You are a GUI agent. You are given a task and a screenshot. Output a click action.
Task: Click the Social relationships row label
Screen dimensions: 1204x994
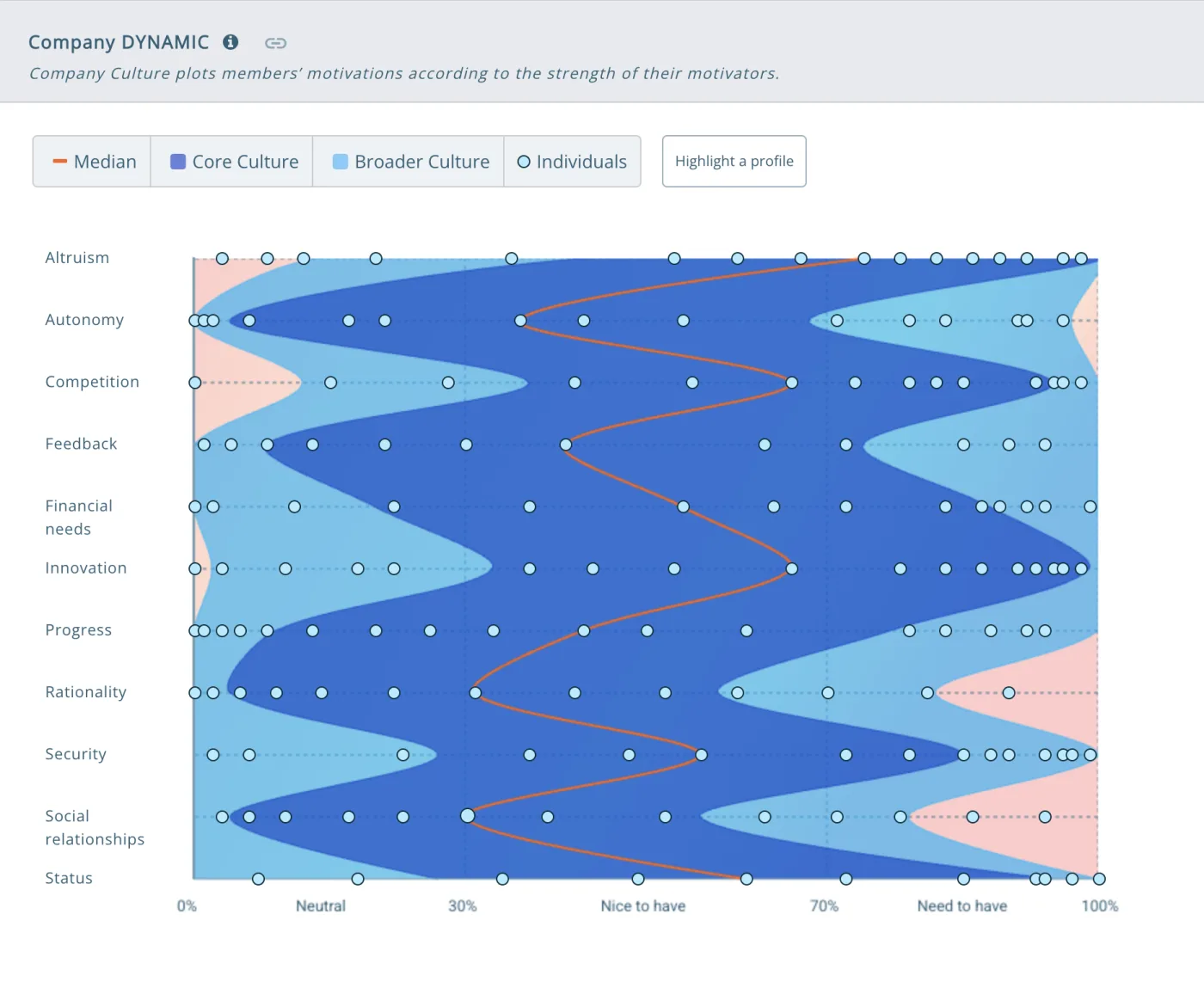[x=95, y=827]
